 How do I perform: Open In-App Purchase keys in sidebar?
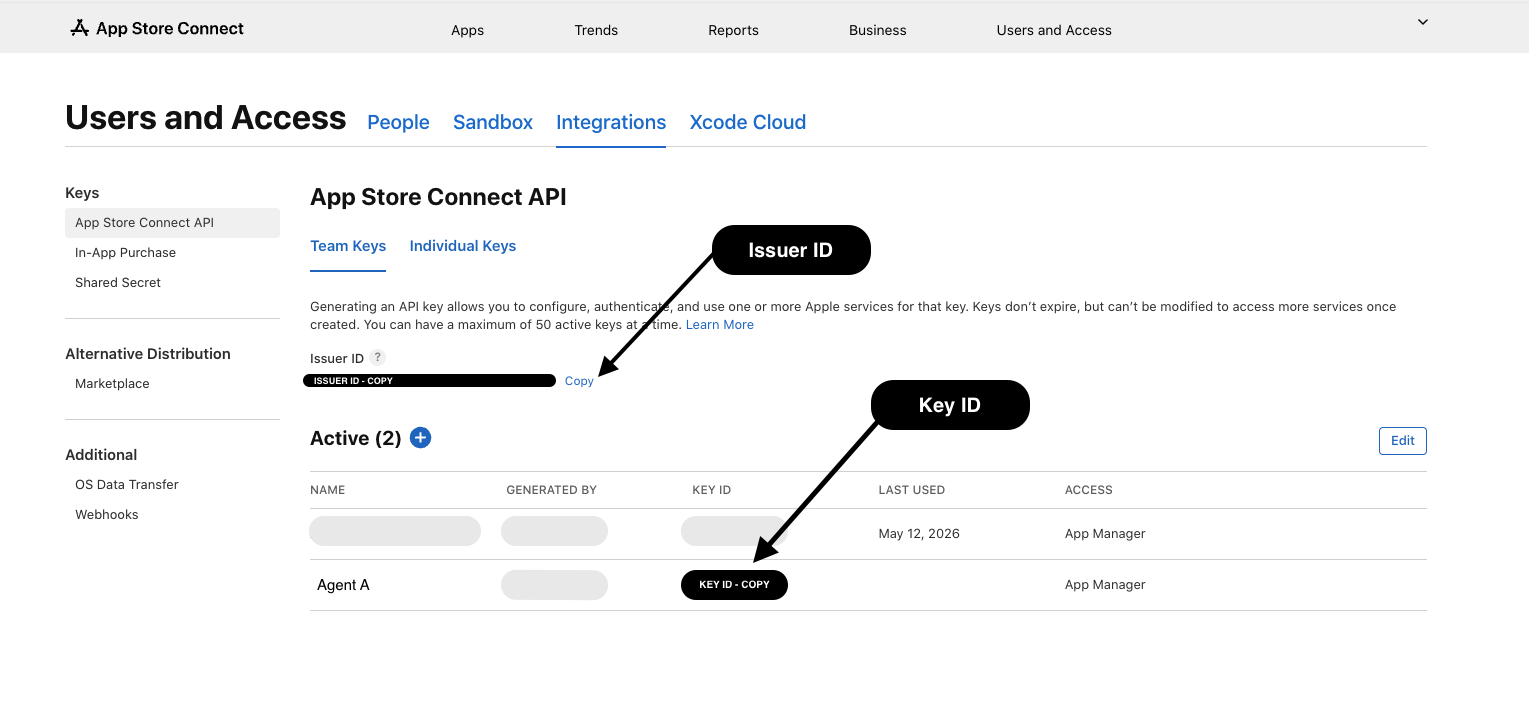(x=125, y=253)
